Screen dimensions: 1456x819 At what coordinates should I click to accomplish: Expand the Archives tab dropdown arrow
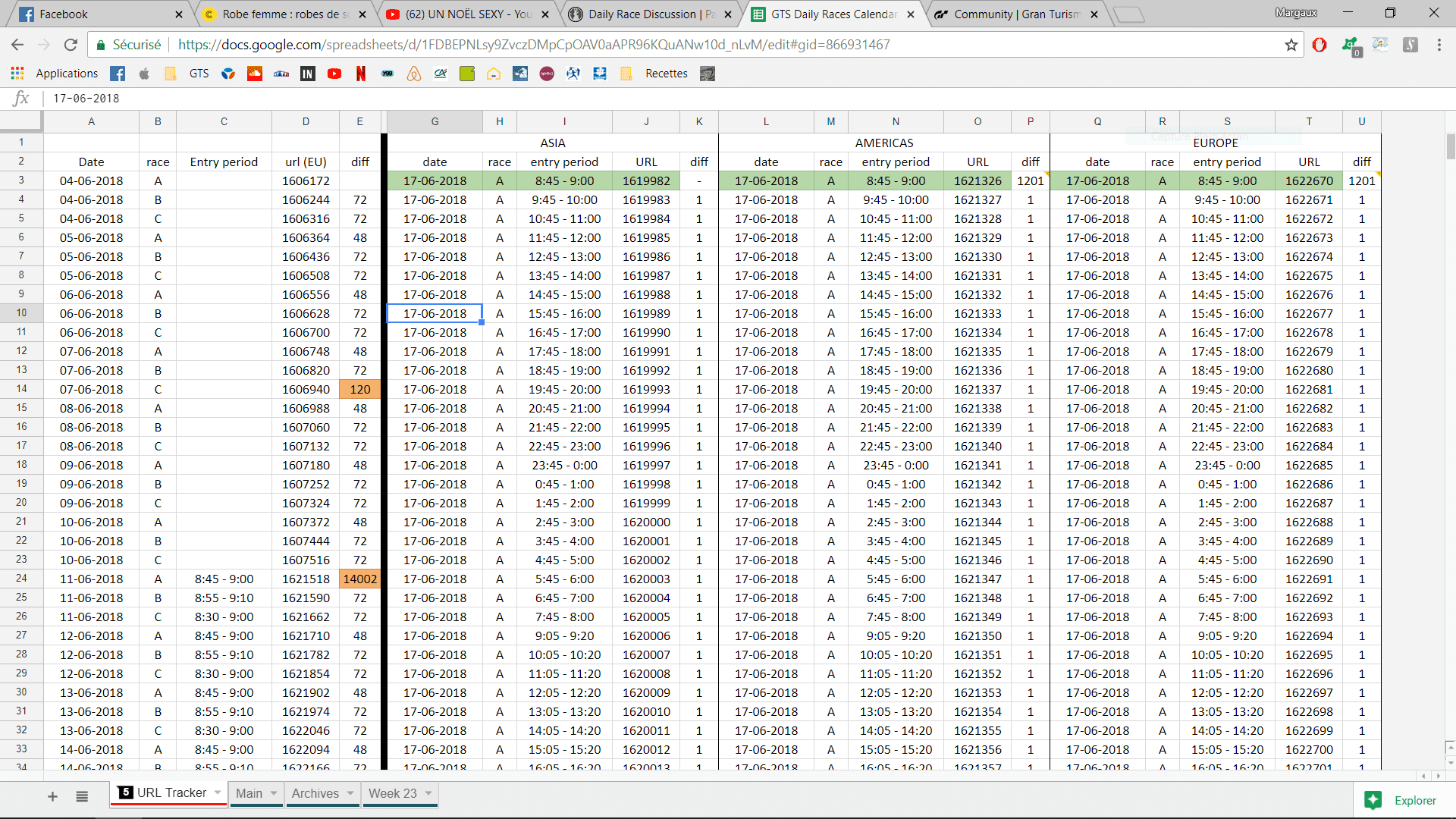click(x=350, y=793)
